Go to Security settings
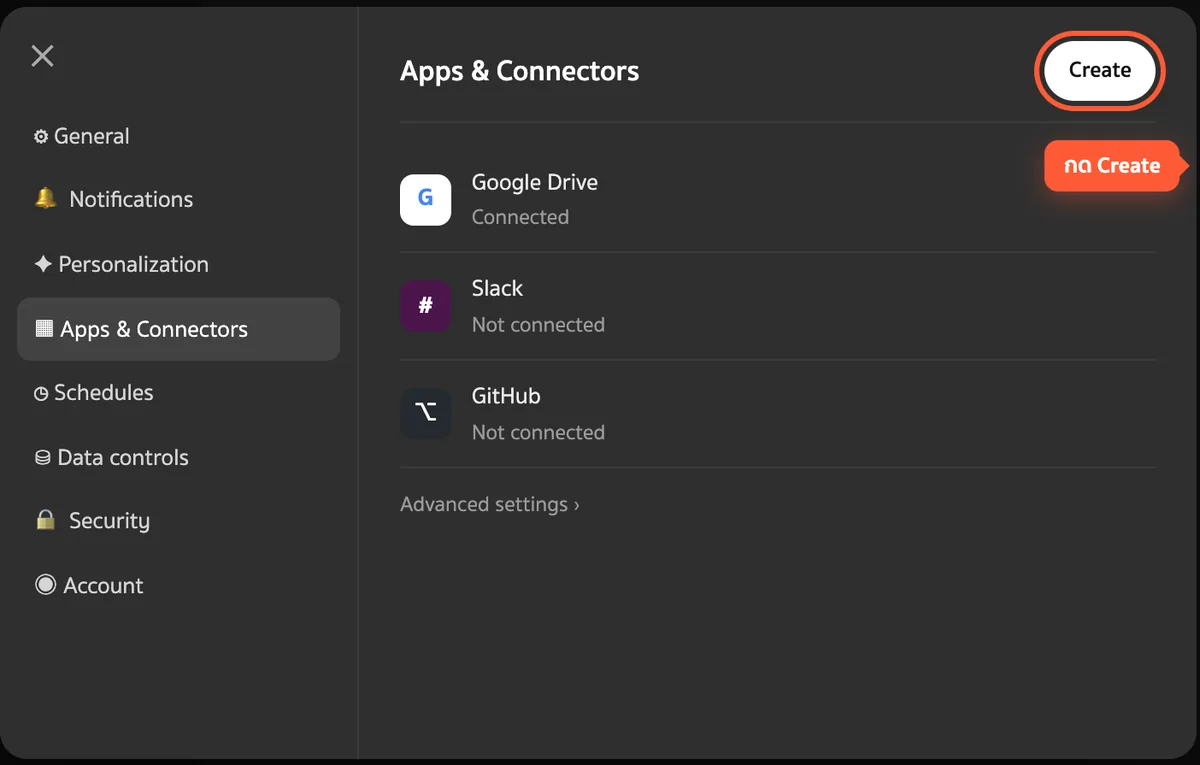 pyautogui.click(x=179, y=521)
